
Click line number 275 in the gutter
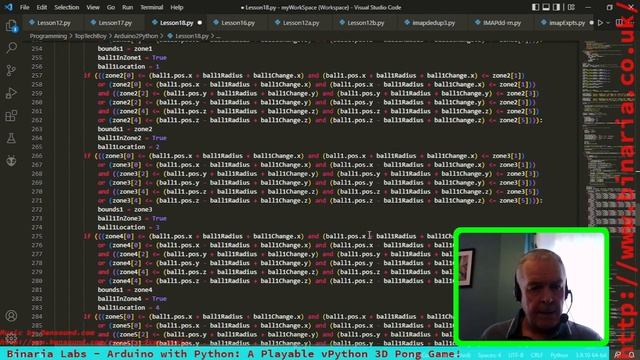click(x=37, y=236)
